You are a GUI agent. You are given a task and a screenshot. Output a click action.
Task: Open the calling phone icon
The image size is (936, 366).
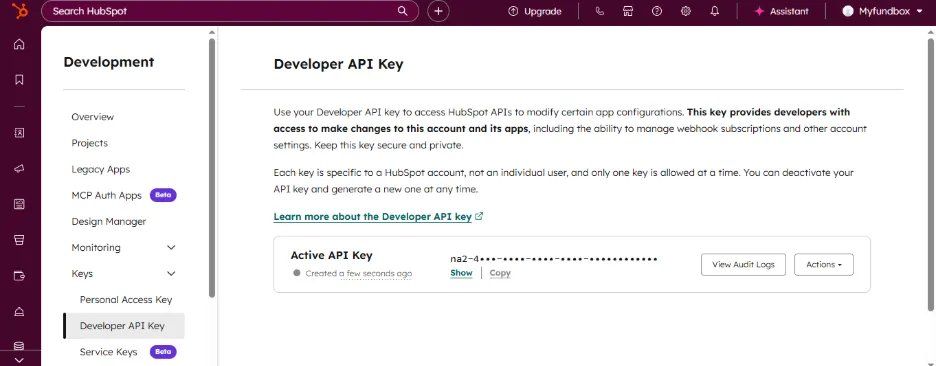point(600,11)
